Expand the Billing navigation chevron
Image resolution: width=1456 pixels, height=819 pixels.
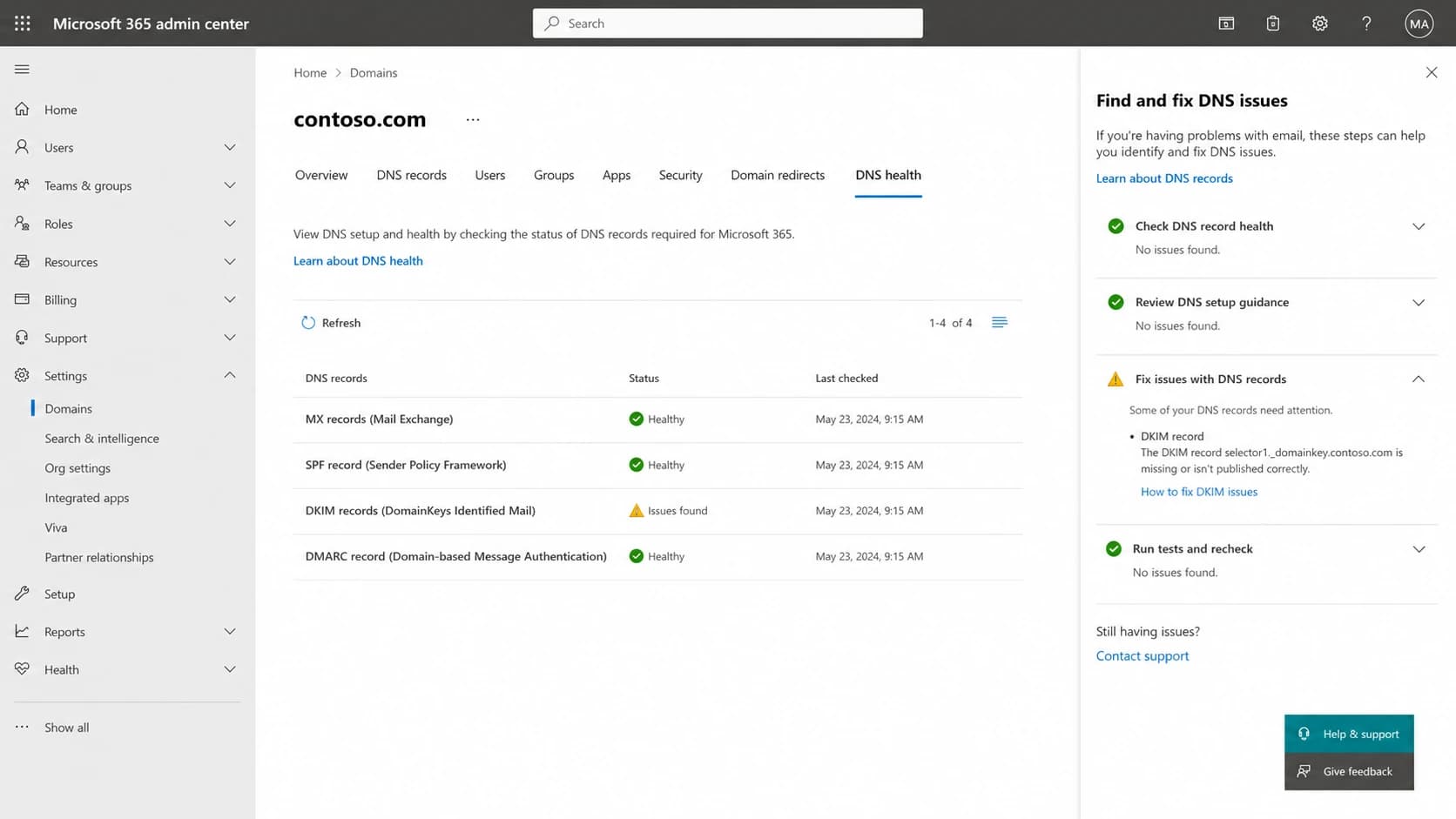[230, 299]
